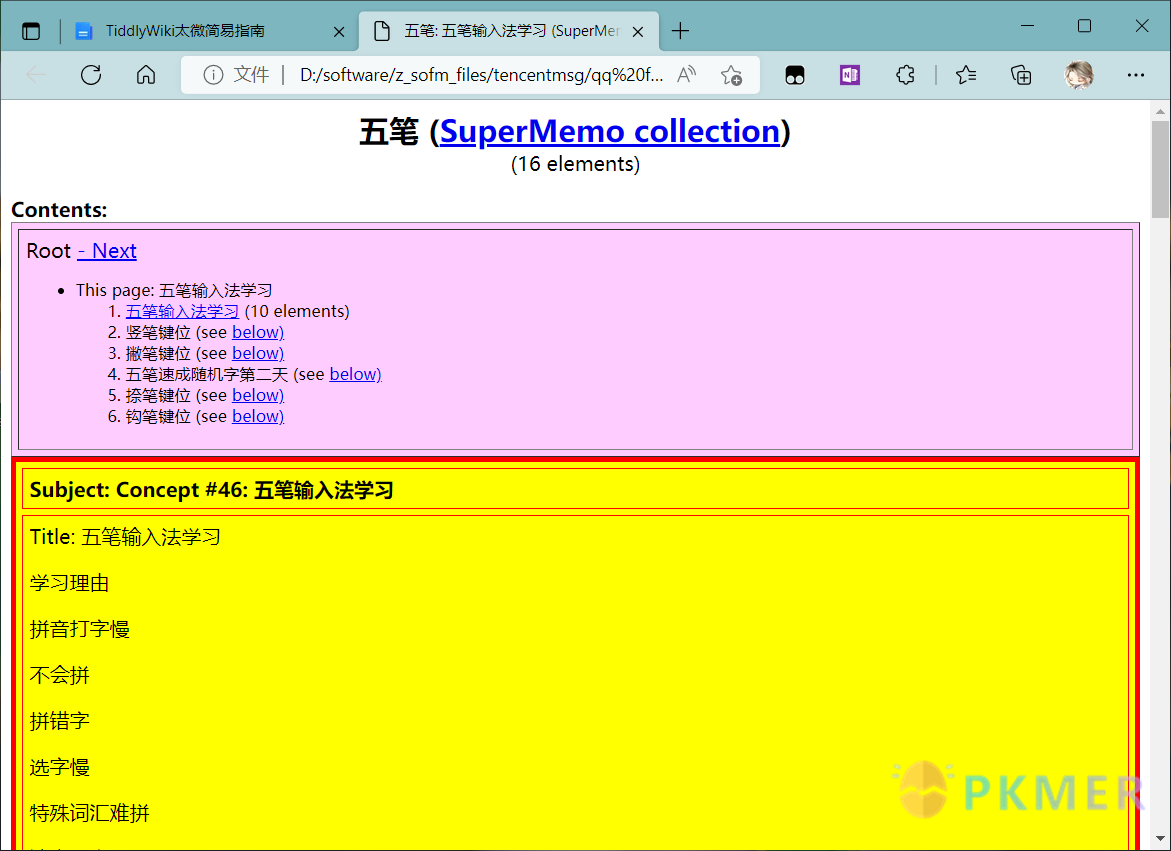This screenshot has height=851, width=1171.
Task: Close the TiddlyWiki太微简易指南 tab
Action: click(338, 32)
